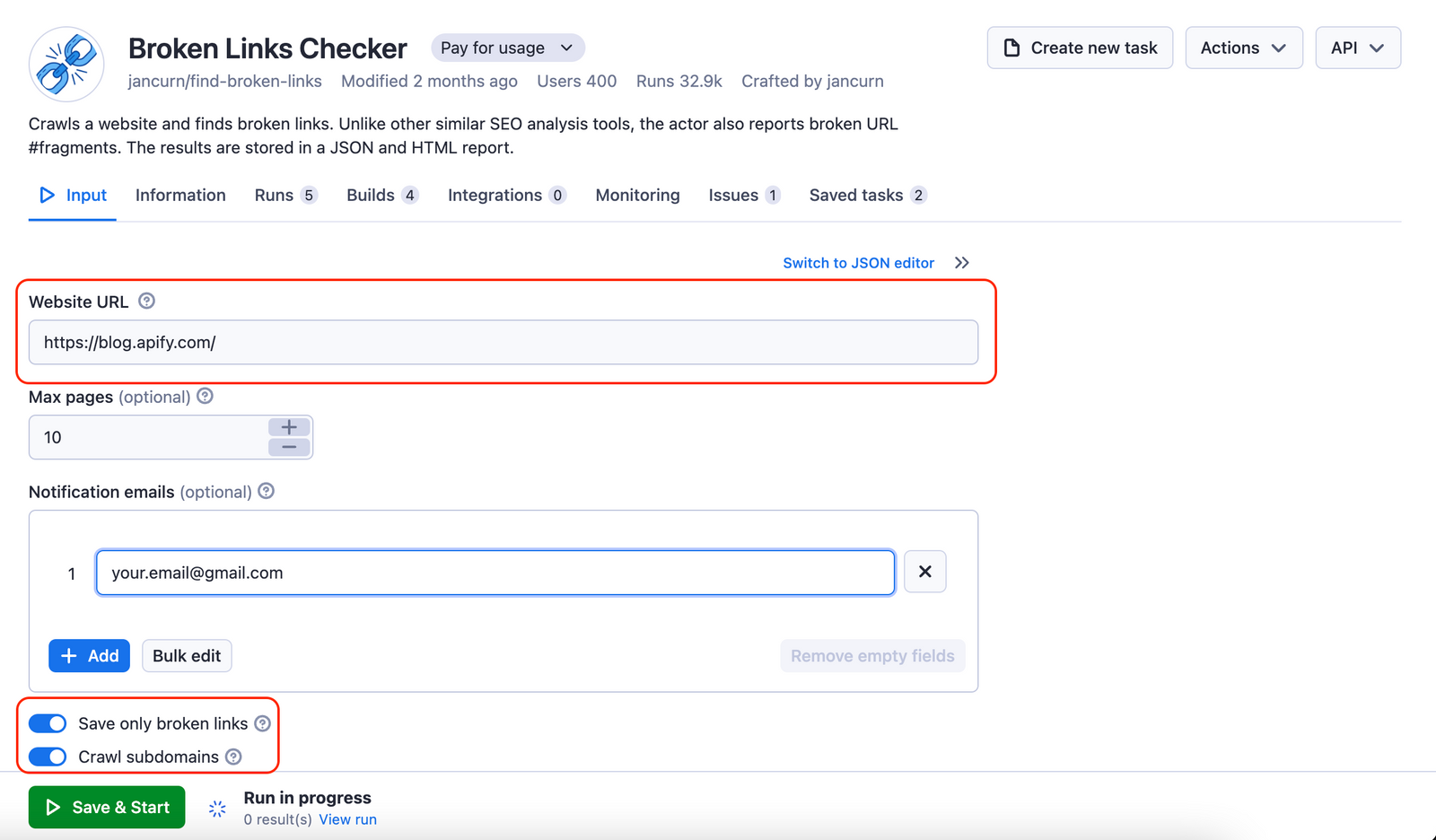
Task: Click the play icon on the Input tab
Action: click(48, 195)
